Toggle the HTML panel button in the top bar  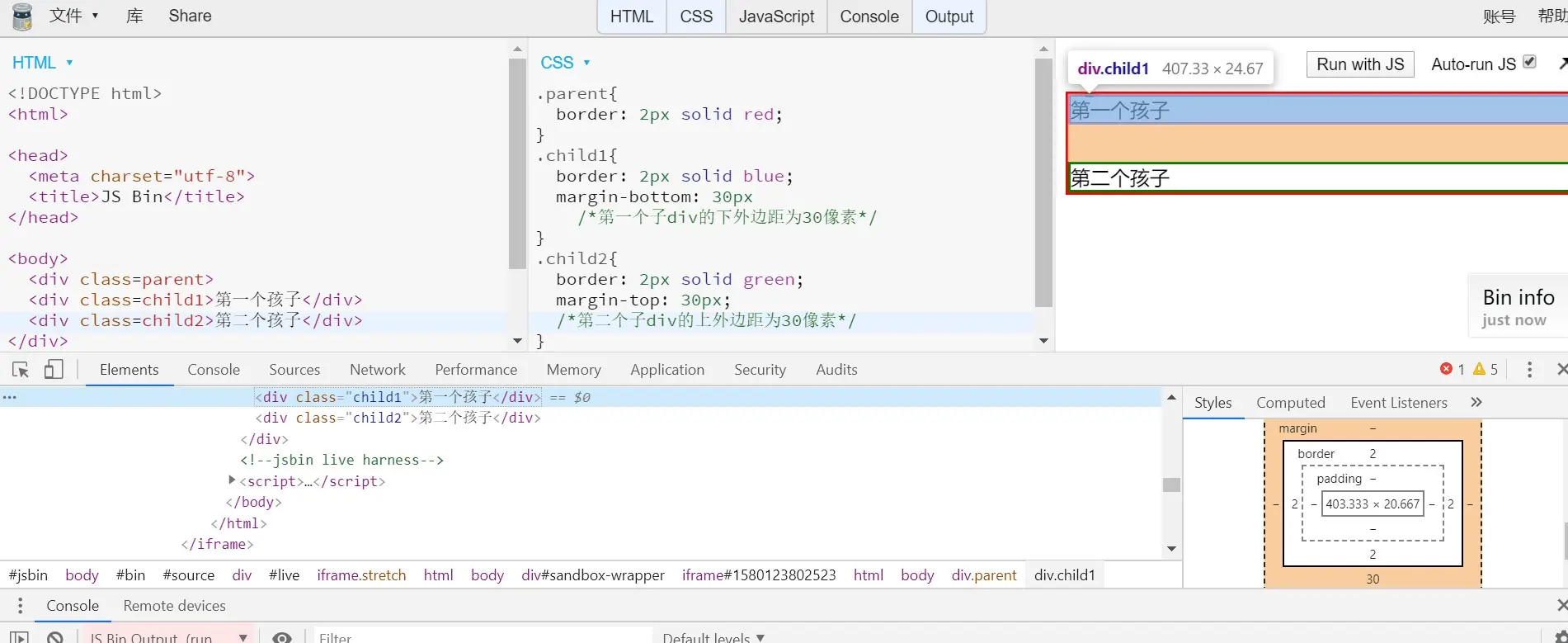pos(632,17)
